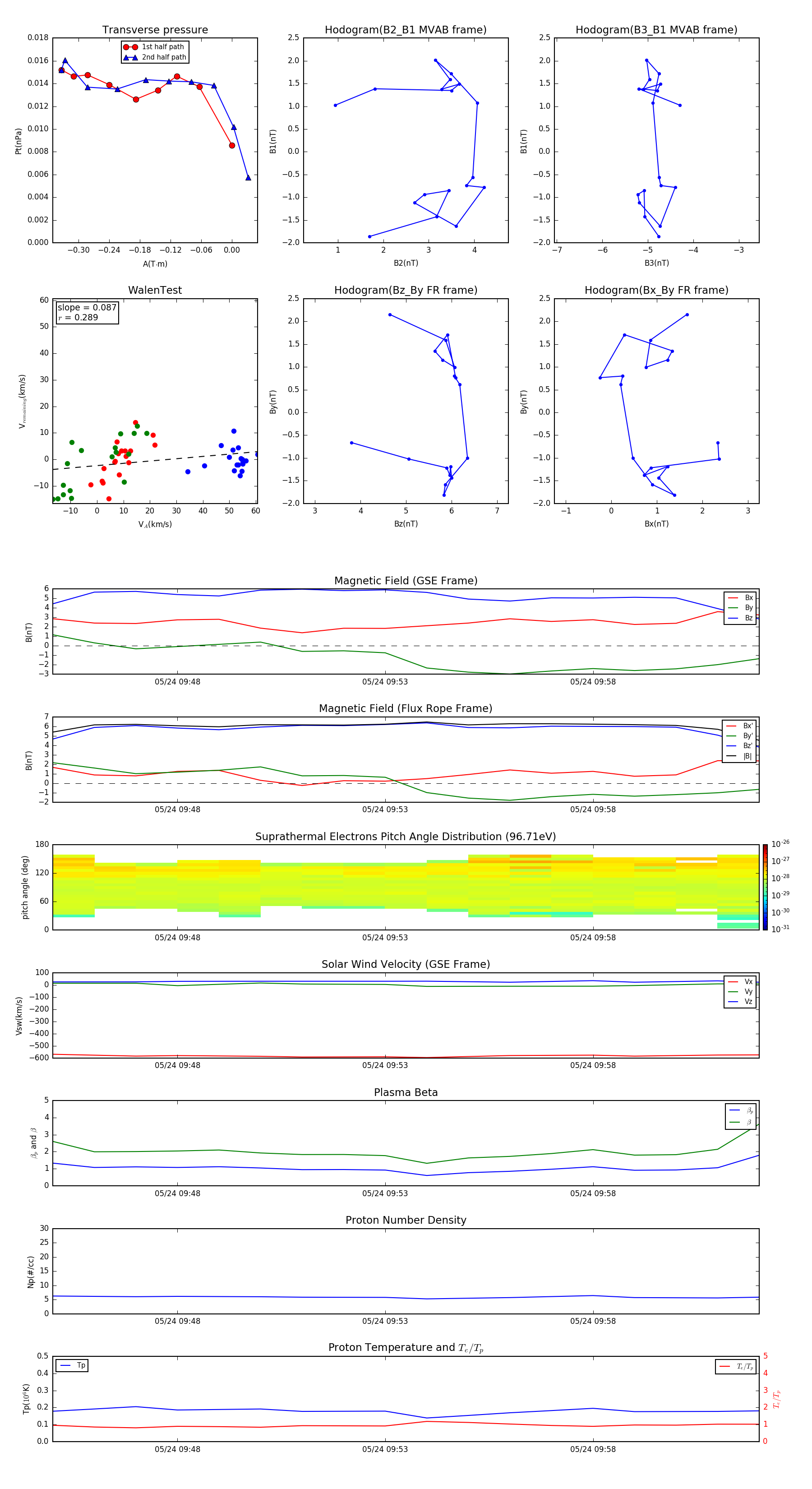The image size is (812, 1489).
Task: Click 'Hodogram(Bx_By FR frame)' title
Action: 656,290
